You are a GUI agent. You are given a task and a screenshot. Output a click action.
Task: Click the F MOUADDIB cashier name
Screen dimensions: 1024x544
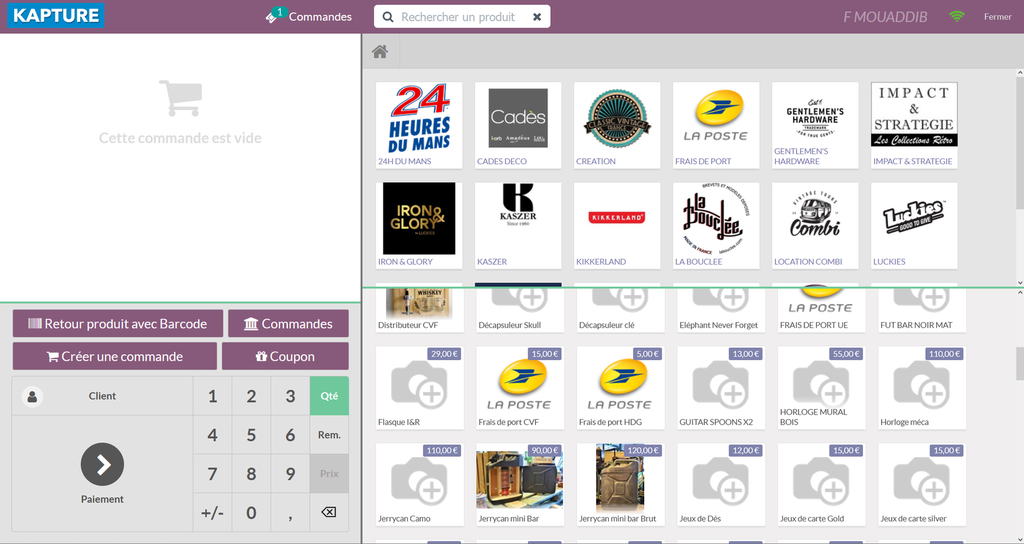pos(885,17)
